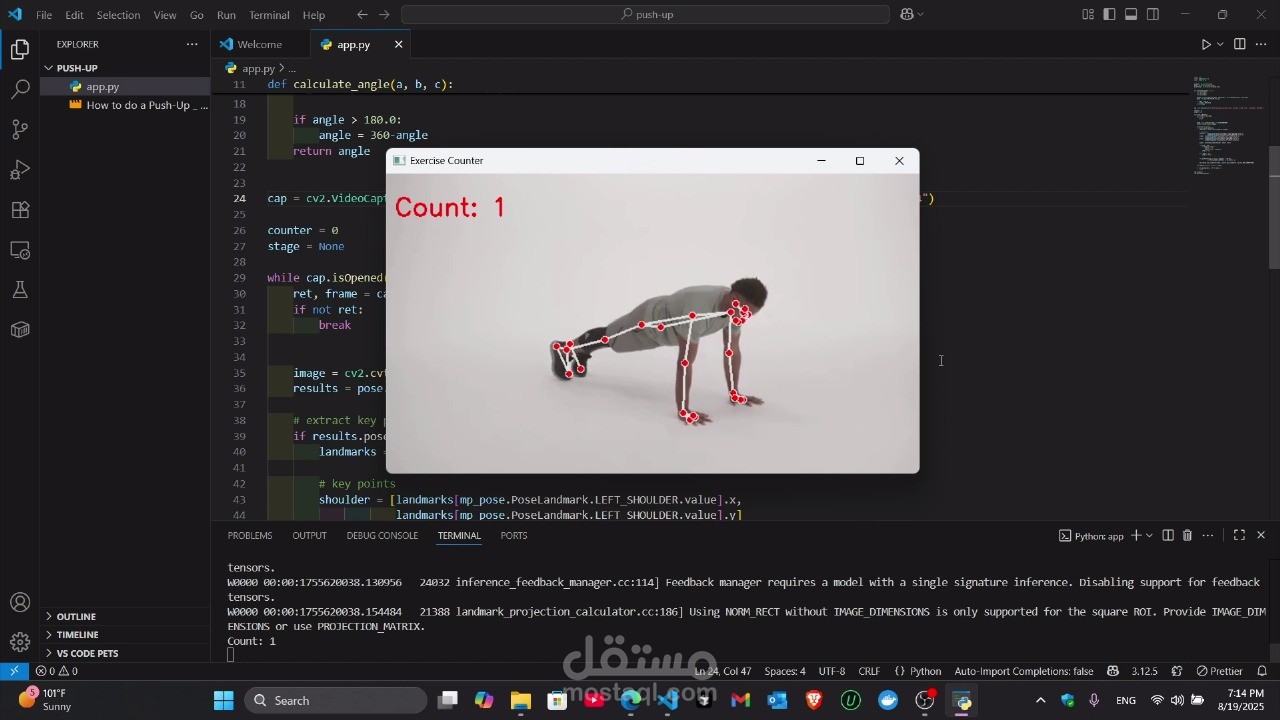Open the Manage gear in the activity bar
The height and width of the screenshot is (720, 1280).
(x=20, y=642)
